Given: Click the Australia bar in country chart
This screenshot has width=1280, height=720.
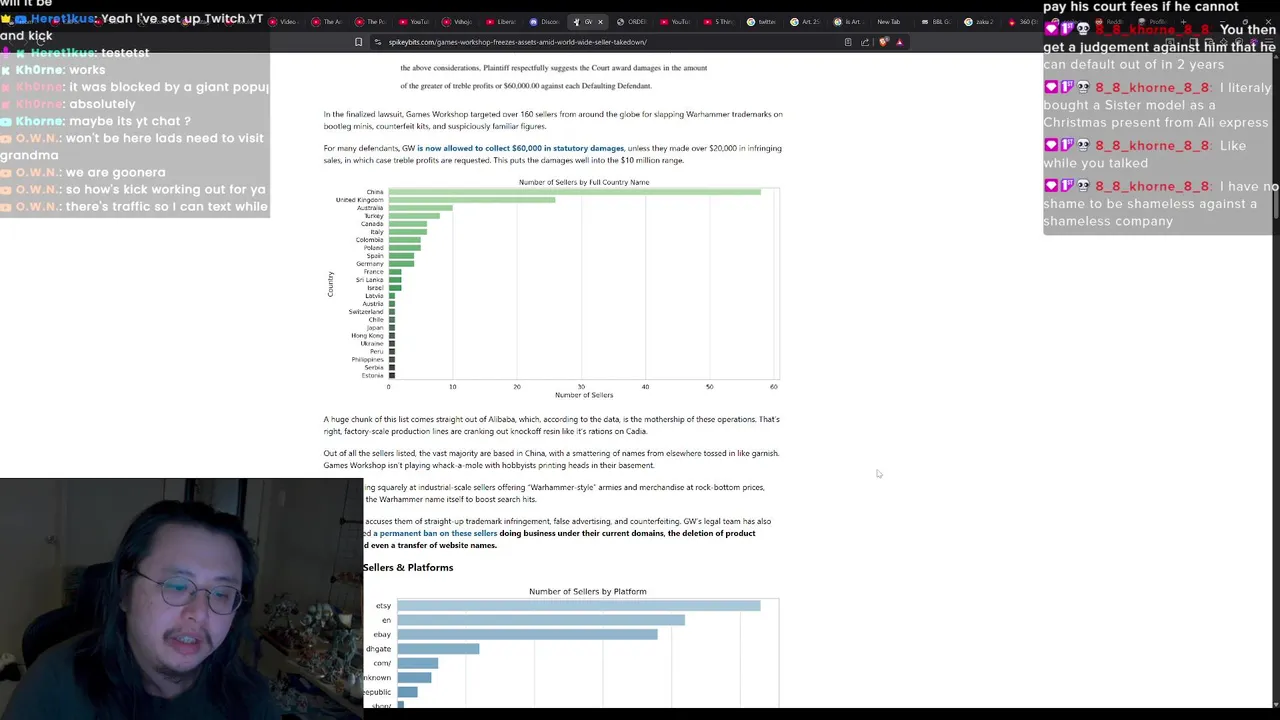Looking at the screenshot, I should [420, 208].
